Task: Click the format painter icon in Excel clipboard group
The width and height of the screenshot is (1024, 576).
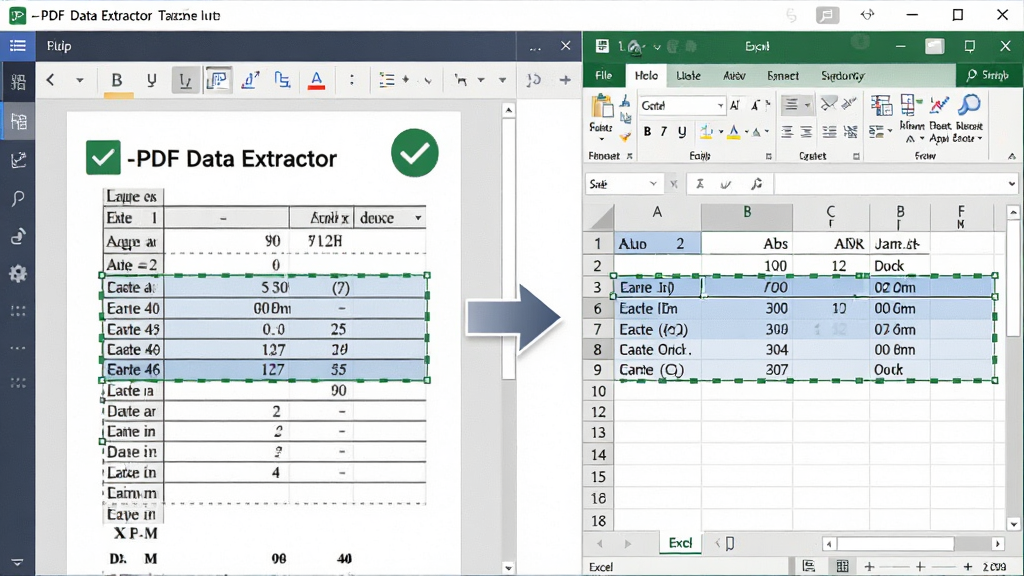Action: point(626,136)
